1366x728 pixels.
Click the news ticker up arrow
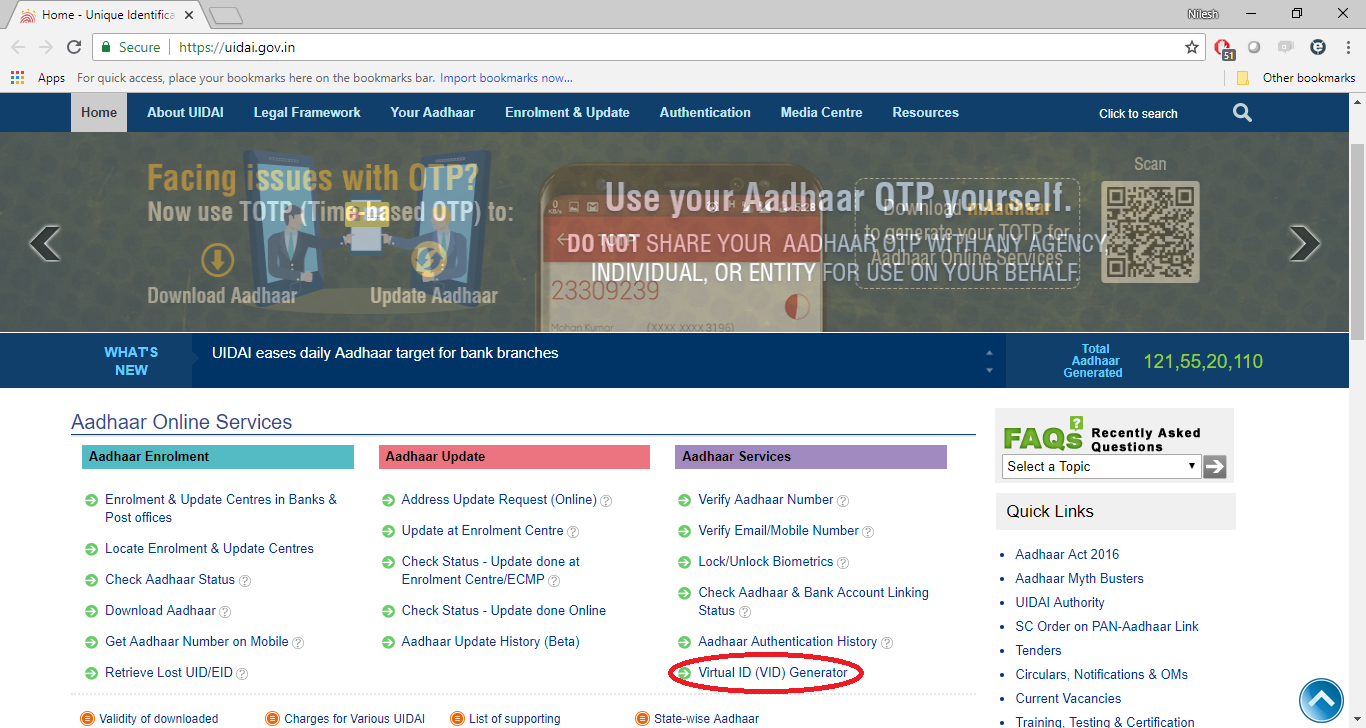tap(989, 352)
